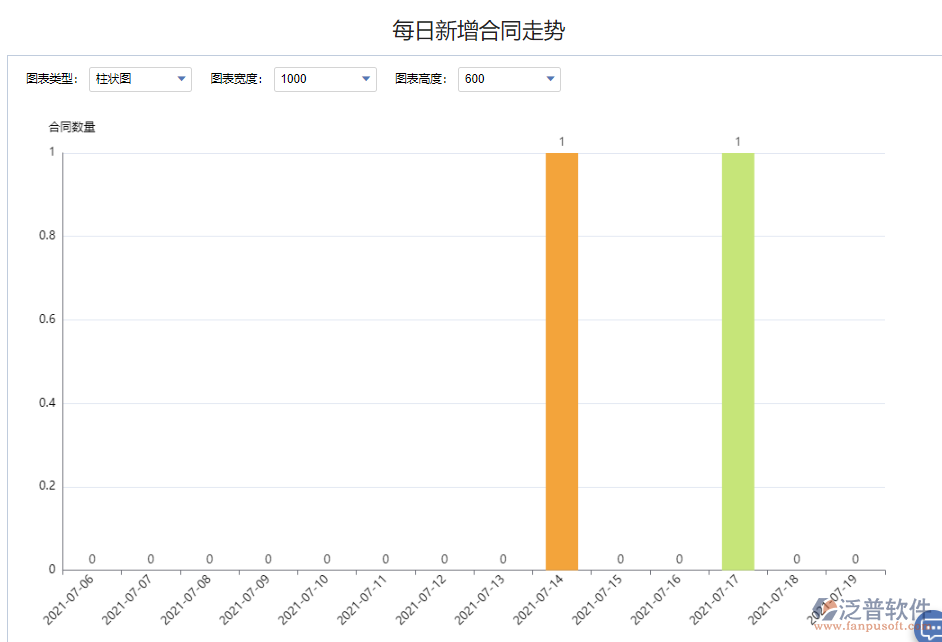Viewport: 942px width, 642px height.
Task: Click the 每日新增合同走势 title
Action: tap(470, 30)
